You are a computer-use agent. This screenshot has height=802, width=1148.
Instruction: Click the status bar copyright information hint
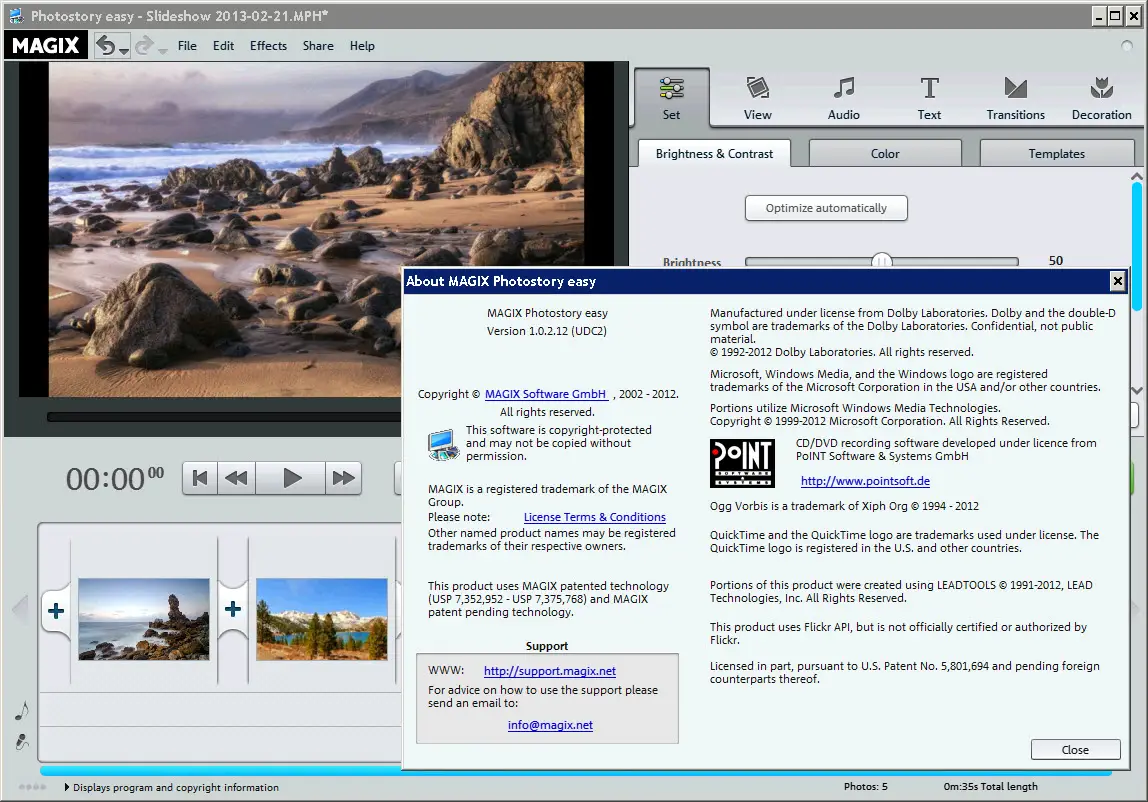tap(176, 787)
